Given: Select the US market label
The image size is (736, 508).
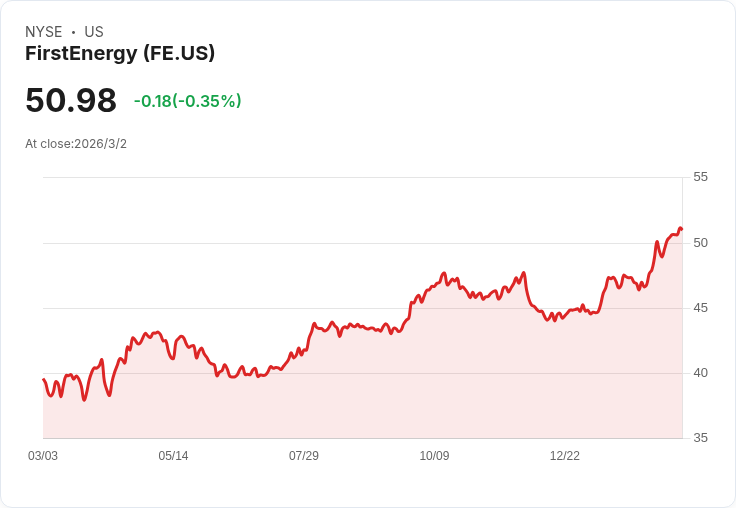Looking at the screenshot, I should click(94, 32).
